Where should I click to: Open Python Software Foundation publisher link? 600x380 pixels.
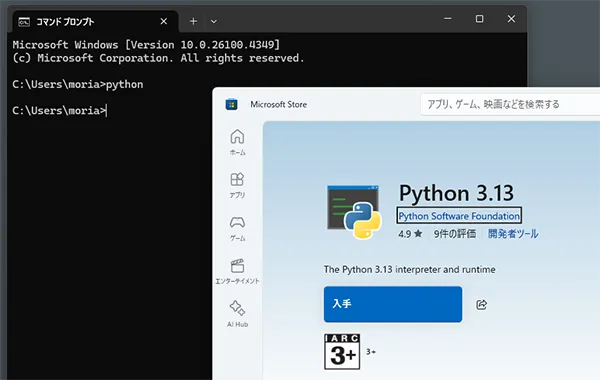(459, 216)
